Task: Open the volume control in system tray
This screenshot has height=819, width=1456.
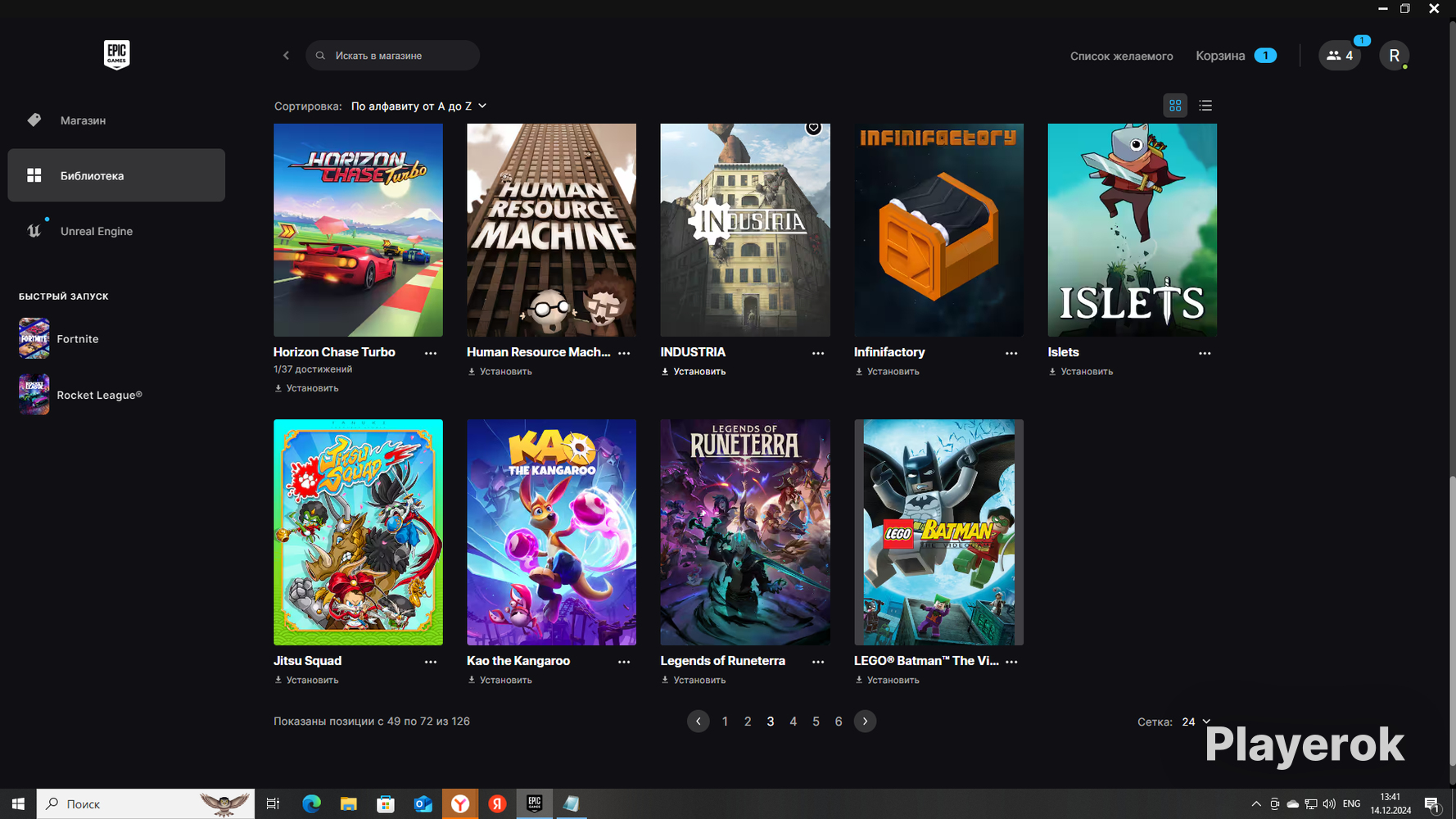Action: click(x=1328, y=804)
